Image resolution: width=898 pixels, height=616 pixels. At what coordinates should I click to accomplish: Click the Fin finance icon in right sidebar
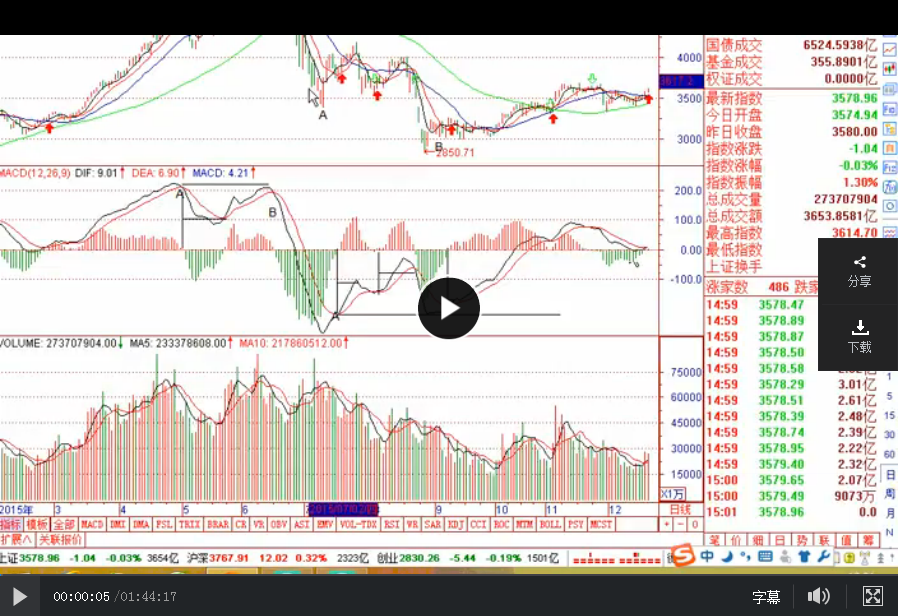(x=889, y=167)
